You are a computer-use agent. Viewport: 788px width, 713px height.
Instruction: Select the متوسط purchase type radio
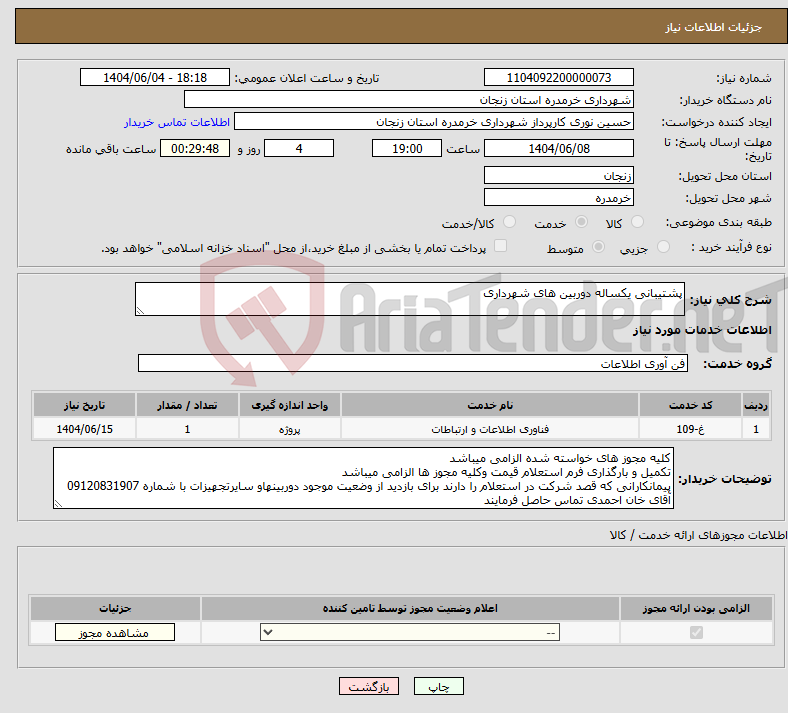pos(598,246)
